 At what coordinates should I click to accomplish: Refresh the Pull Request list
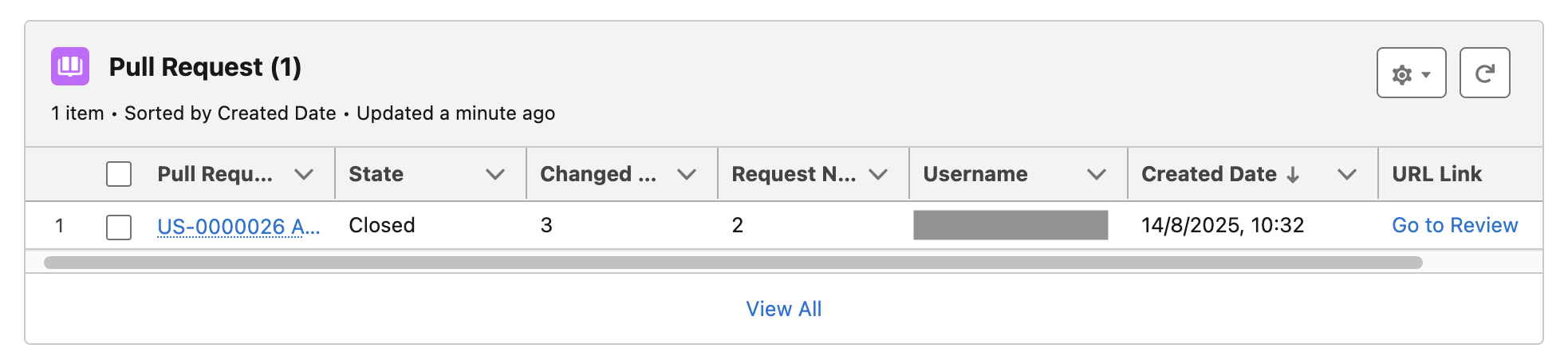click(1484, 73)
